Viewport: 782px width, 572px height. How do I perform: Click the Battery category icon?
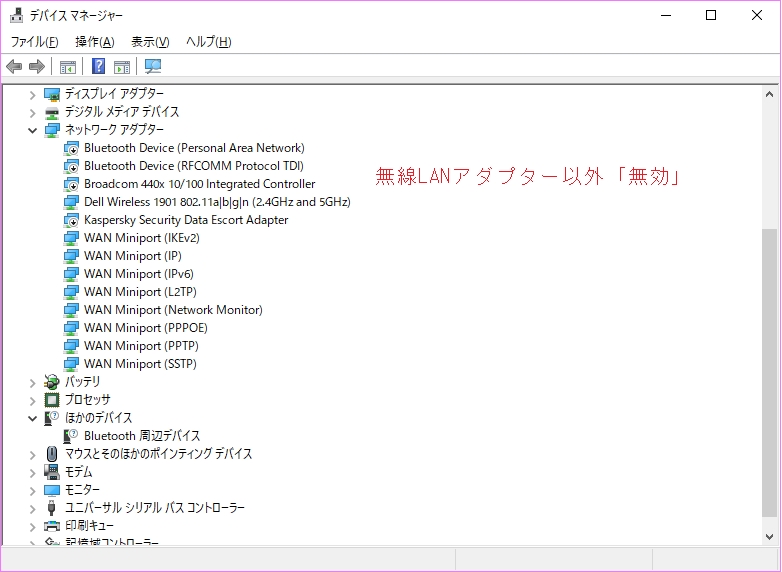52,382
